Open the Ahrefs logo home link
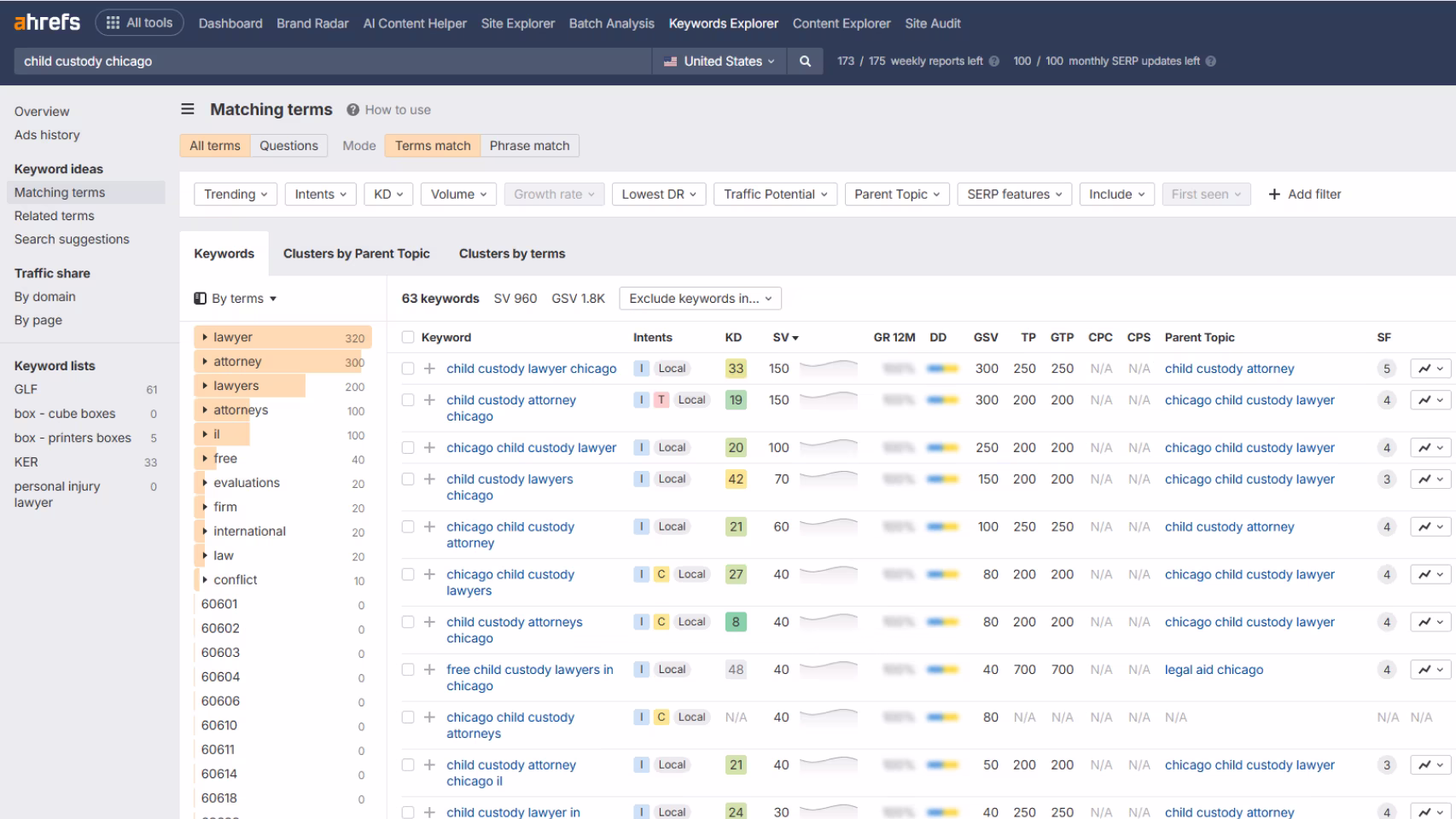Image resolution: width=1456 pixels, height=819 pixels. coord(47,23)
